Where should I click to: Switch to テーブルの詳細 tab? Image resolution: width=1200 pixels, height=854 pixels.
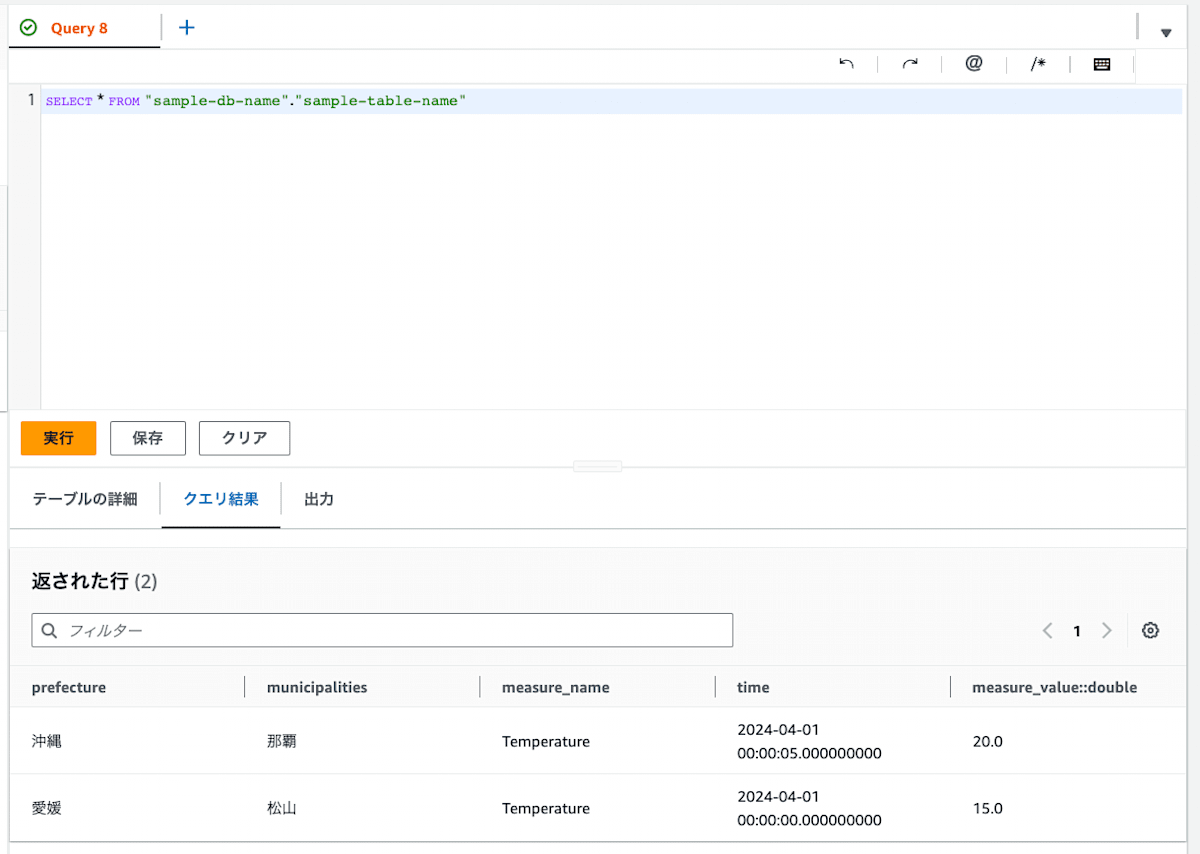(85, 498)
